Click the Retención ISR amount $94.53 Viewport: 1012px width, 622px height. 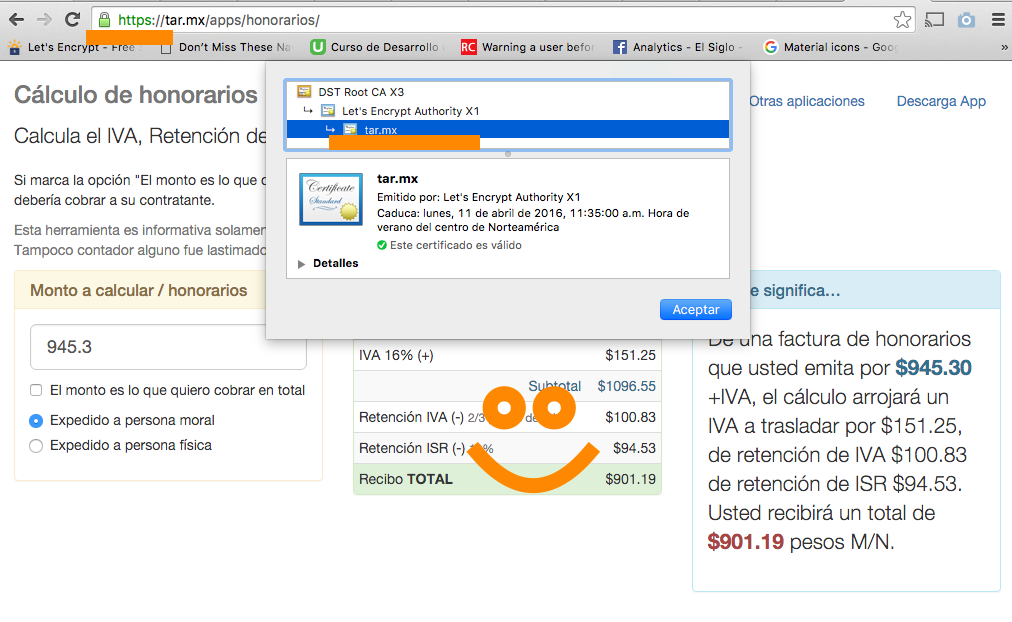tap(634, 448)
